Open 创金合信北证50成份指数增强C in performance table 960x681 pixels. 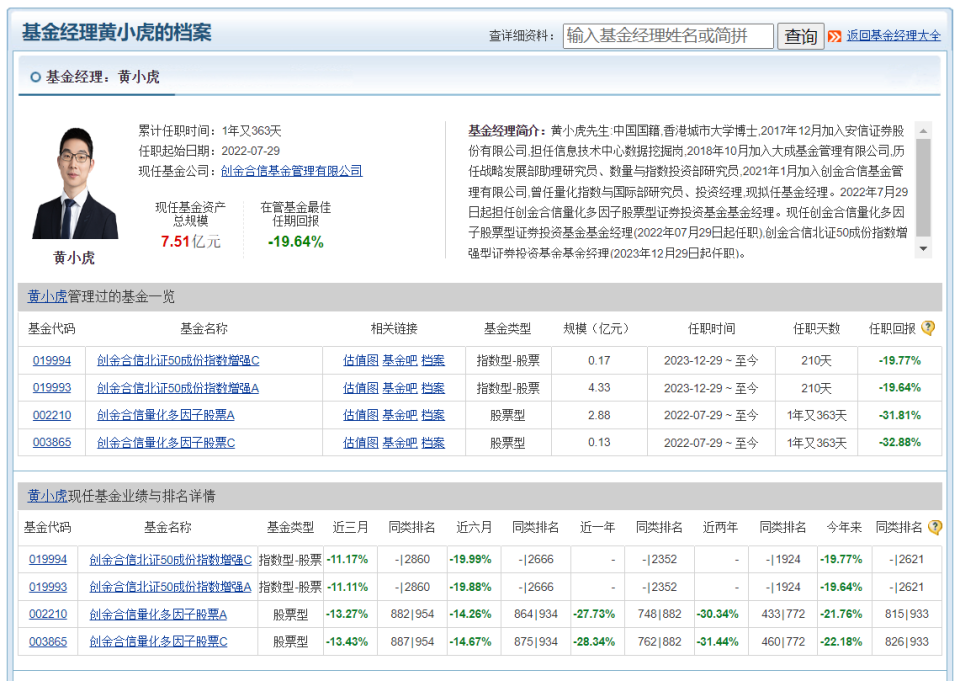point(170,559)
